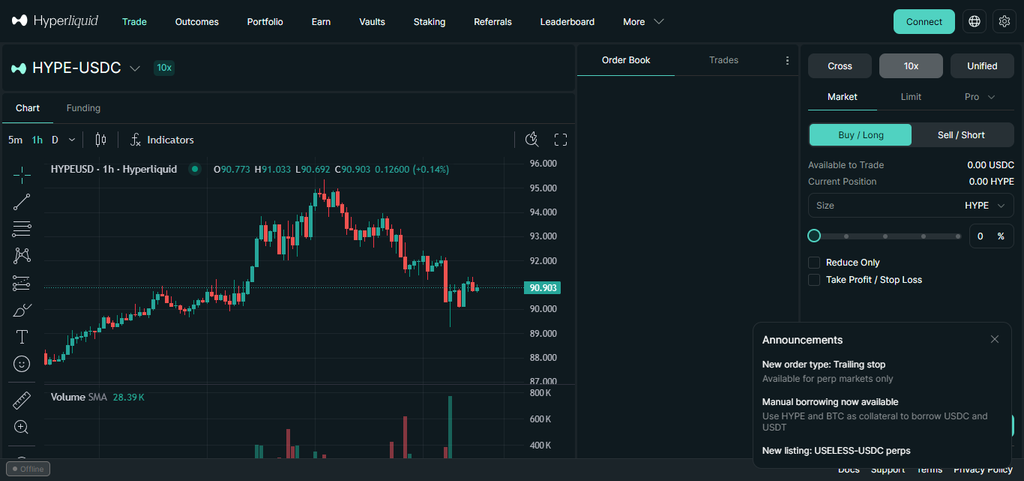Check the Reduce Only checkbox
The image size is (1024, 481).
814,262
